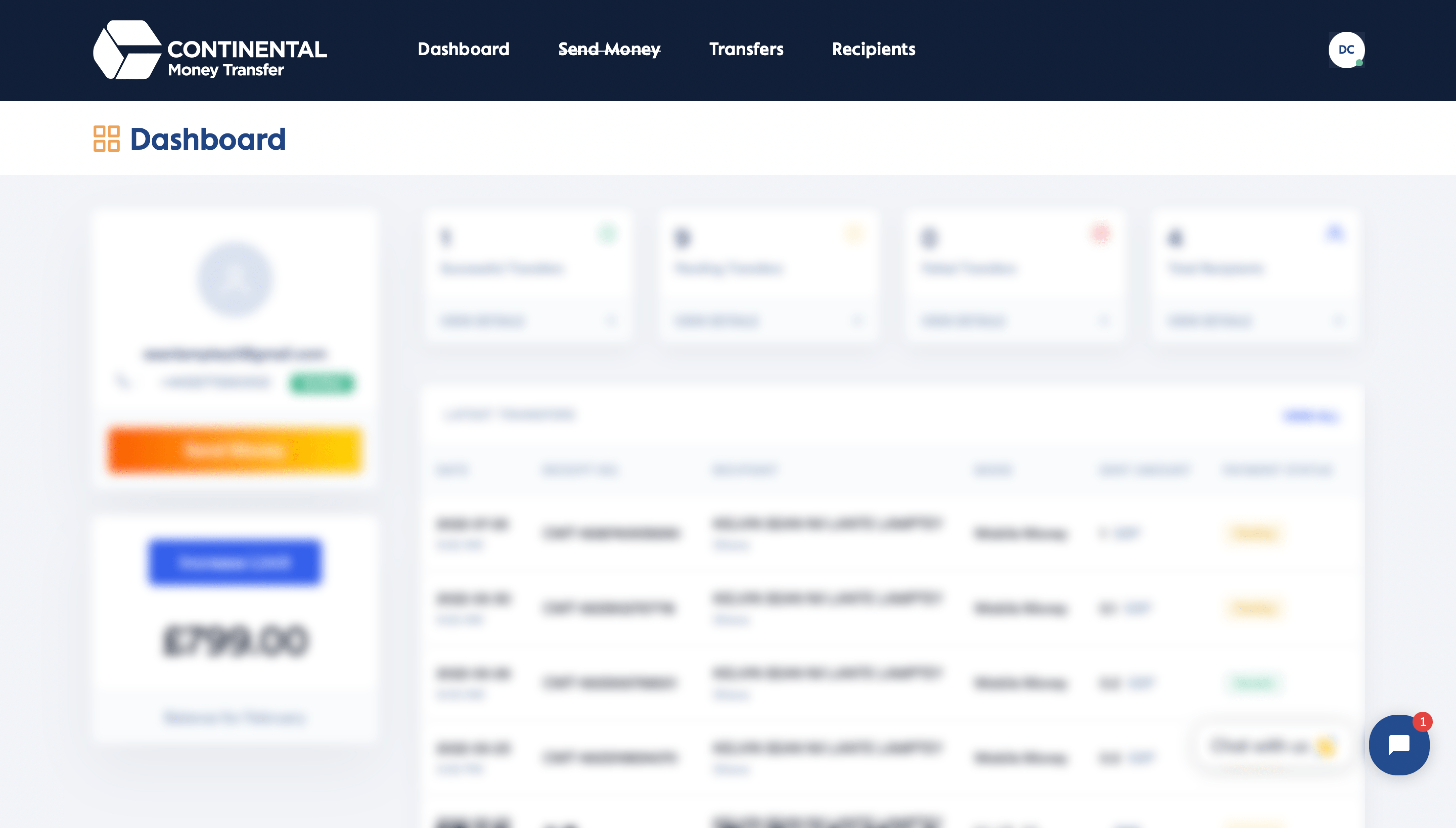Click the orange Dashboard grid icon

106,139
